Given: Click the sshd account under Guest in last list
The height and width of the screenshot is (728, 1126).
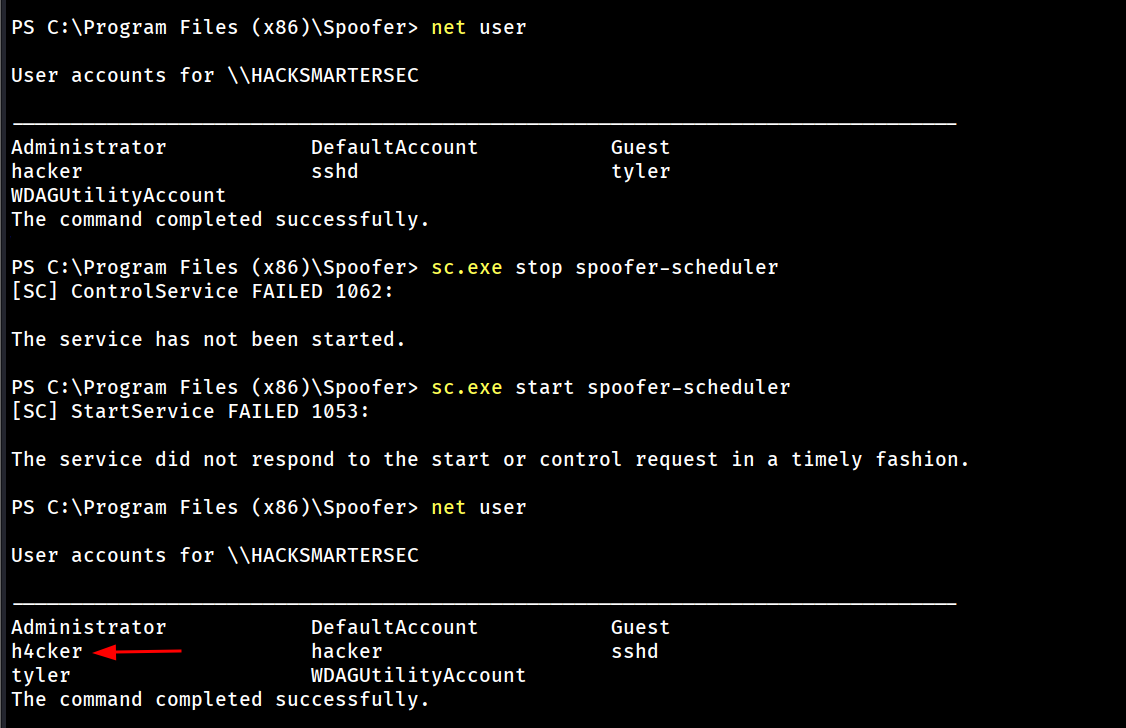Looking at the screenshot, I should [x=635, y=652].
